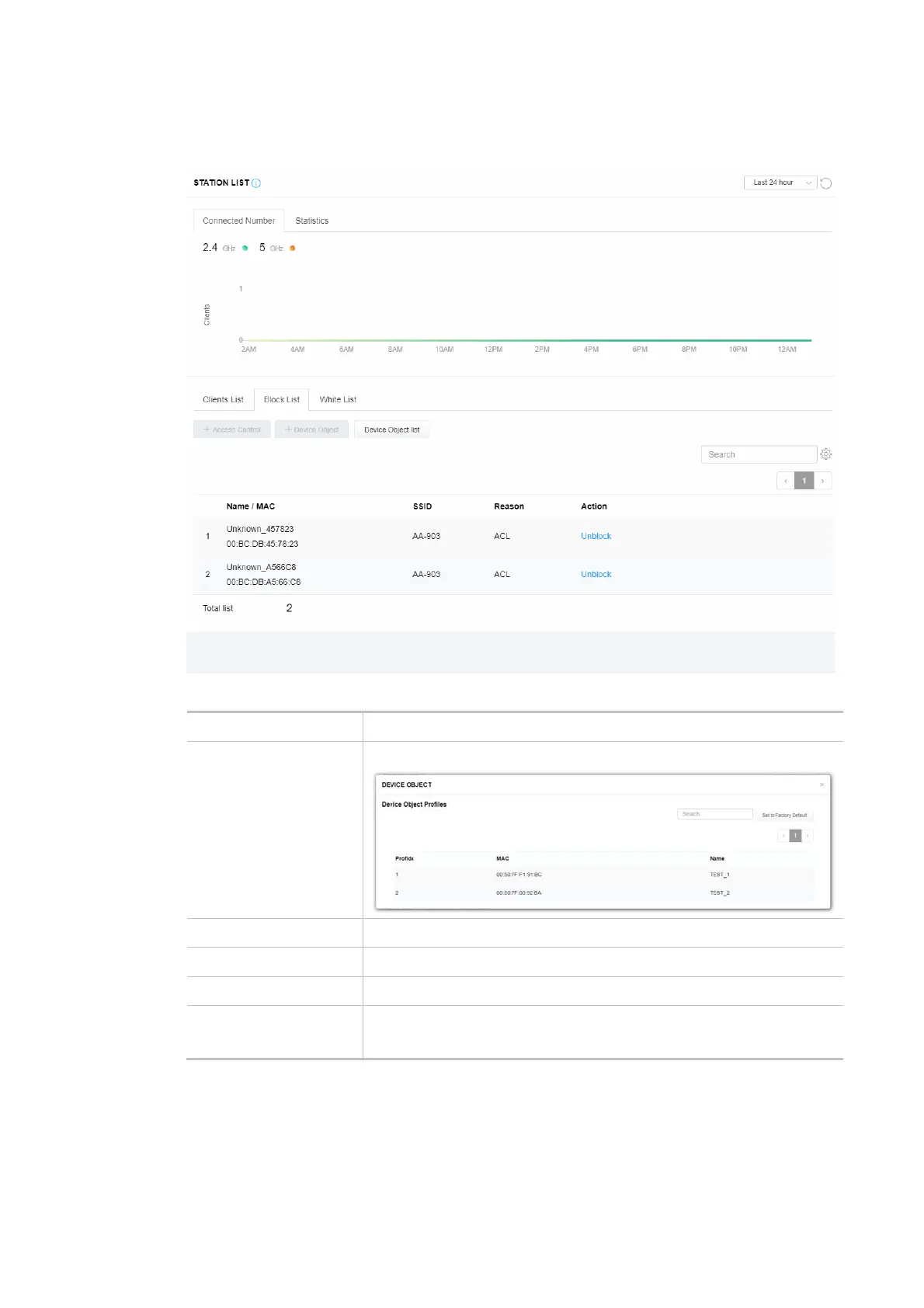Go to next page in Device Object dialog
This screenshot has height=1308, width=924.
808,836
